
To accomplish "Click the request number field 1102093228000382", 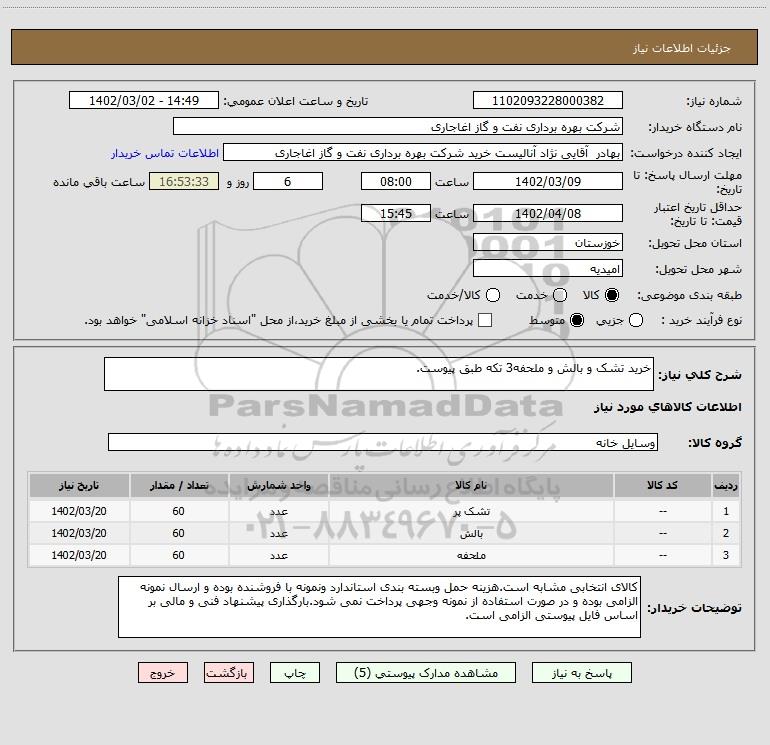I will [548, 101].
